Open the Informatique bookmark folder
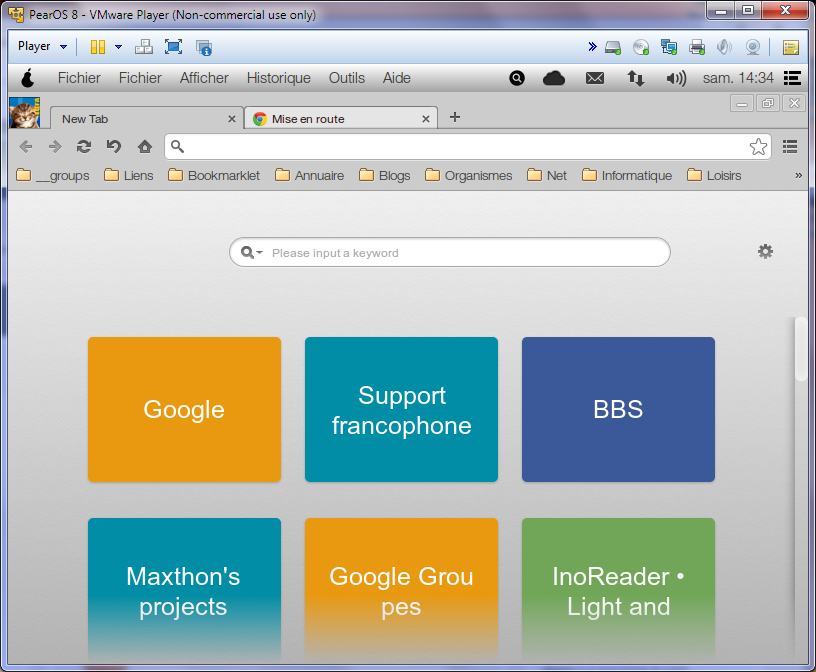Screen dimensions: 816x672 tap(627, 175)
